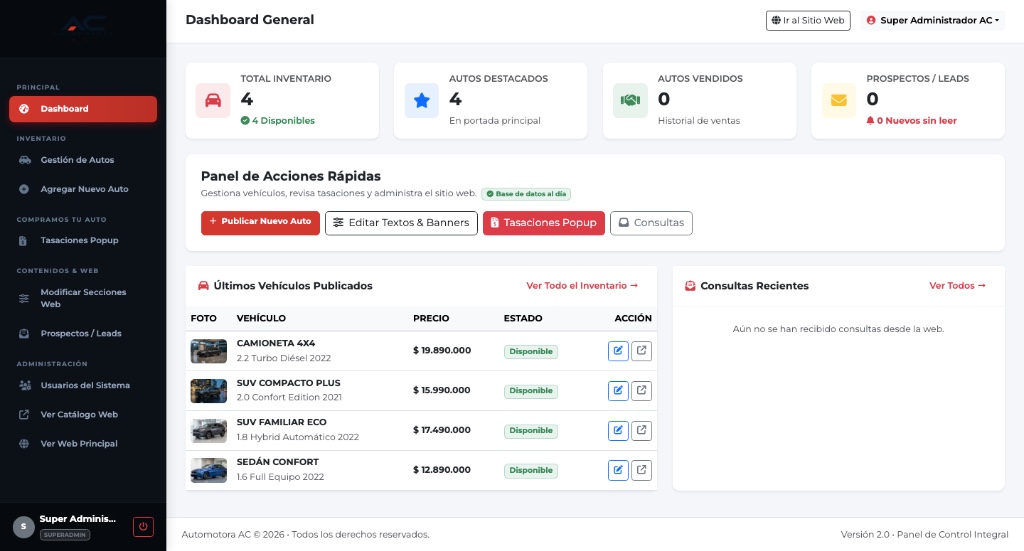Click the CAMIONETA 4X4 vehicle thumbnail
This screenshot has width=1024, height=551.
coord(208,351)
